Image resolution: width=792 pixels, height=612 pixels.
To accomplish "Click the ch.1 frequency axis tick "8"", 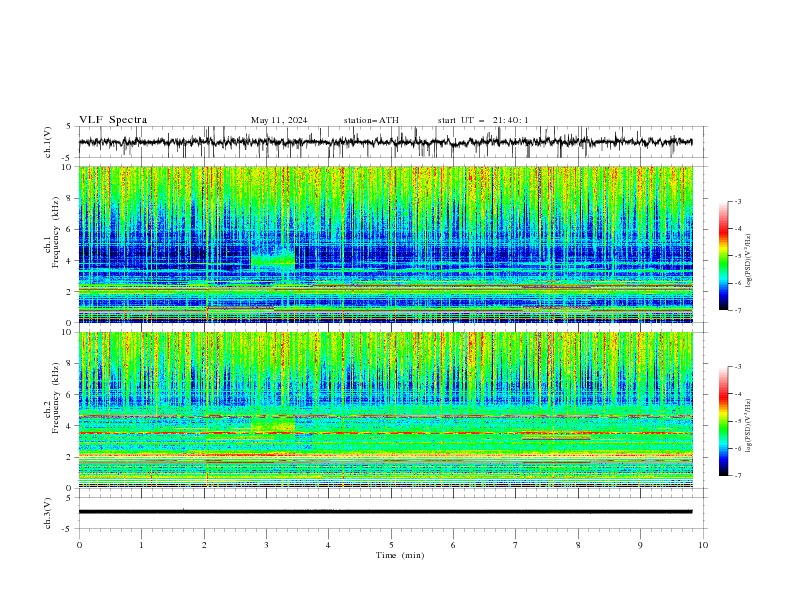I will (x=69, y=198).
